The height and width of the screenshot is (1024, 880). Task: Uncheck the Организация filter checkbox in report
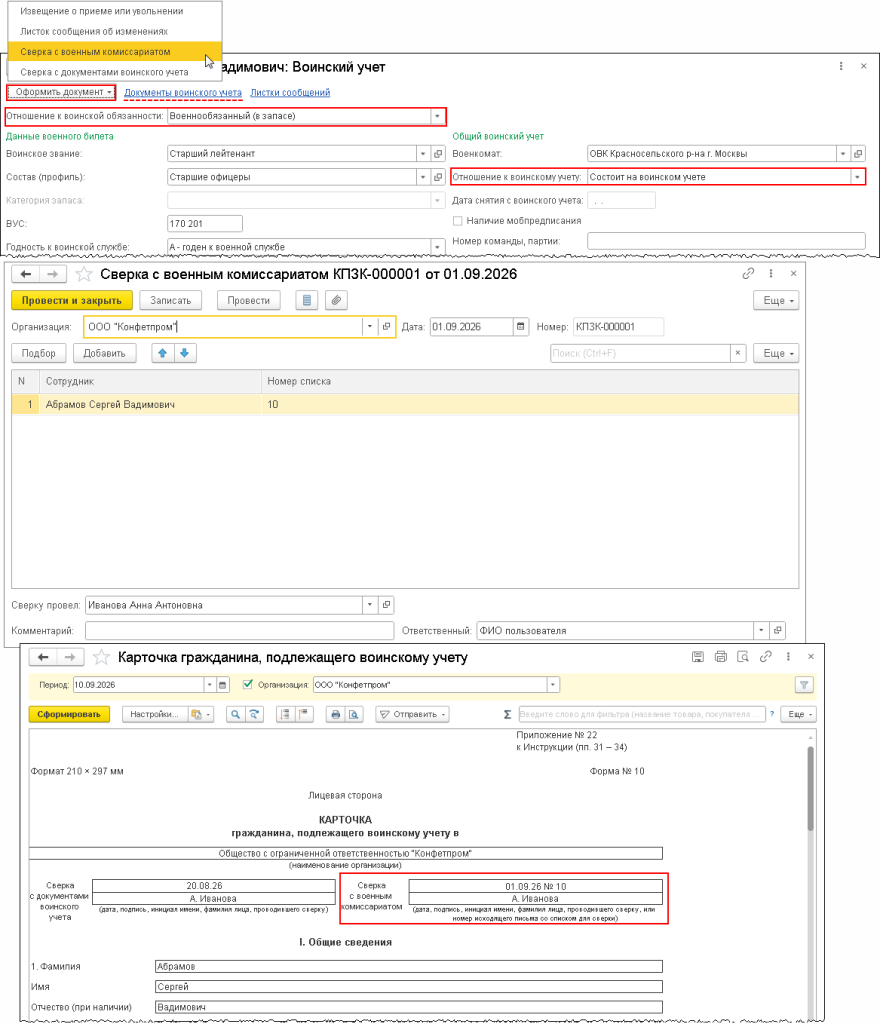tap(247, 684)
